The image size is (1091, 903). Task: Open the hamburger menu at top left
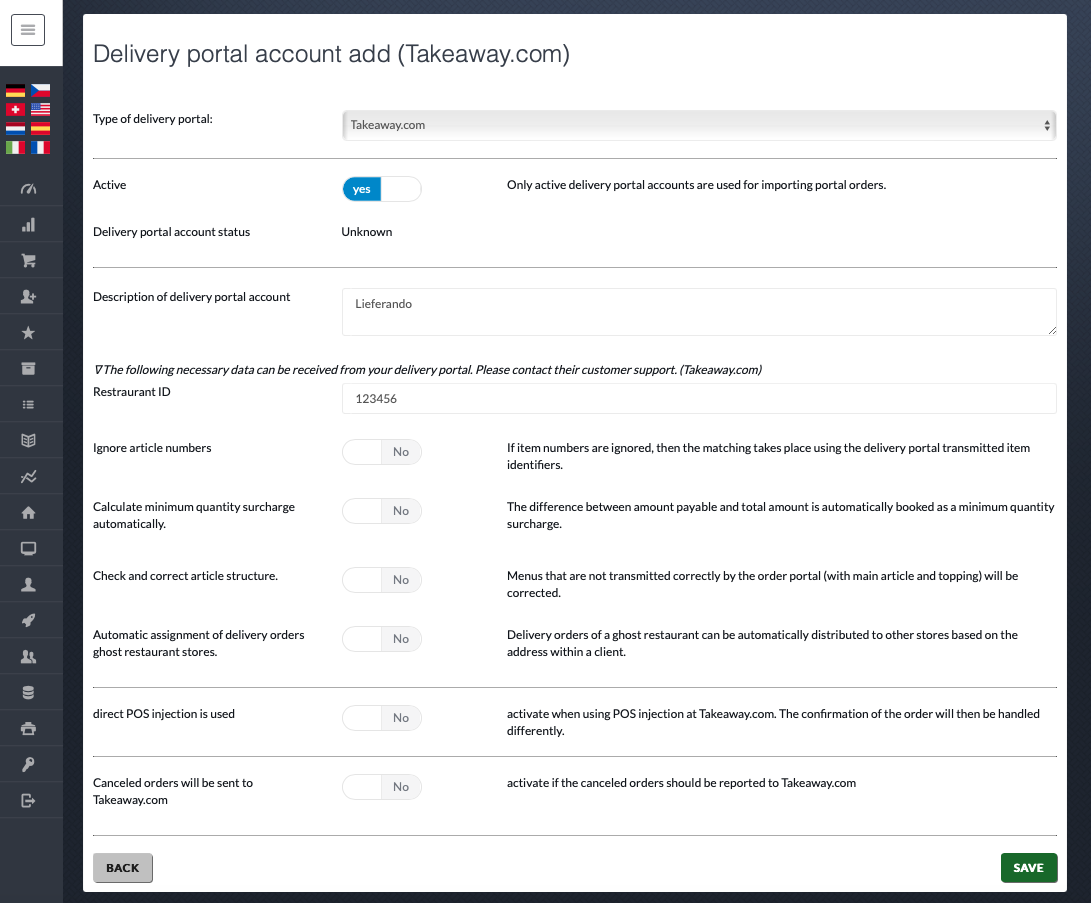click(x=28, y=29)
